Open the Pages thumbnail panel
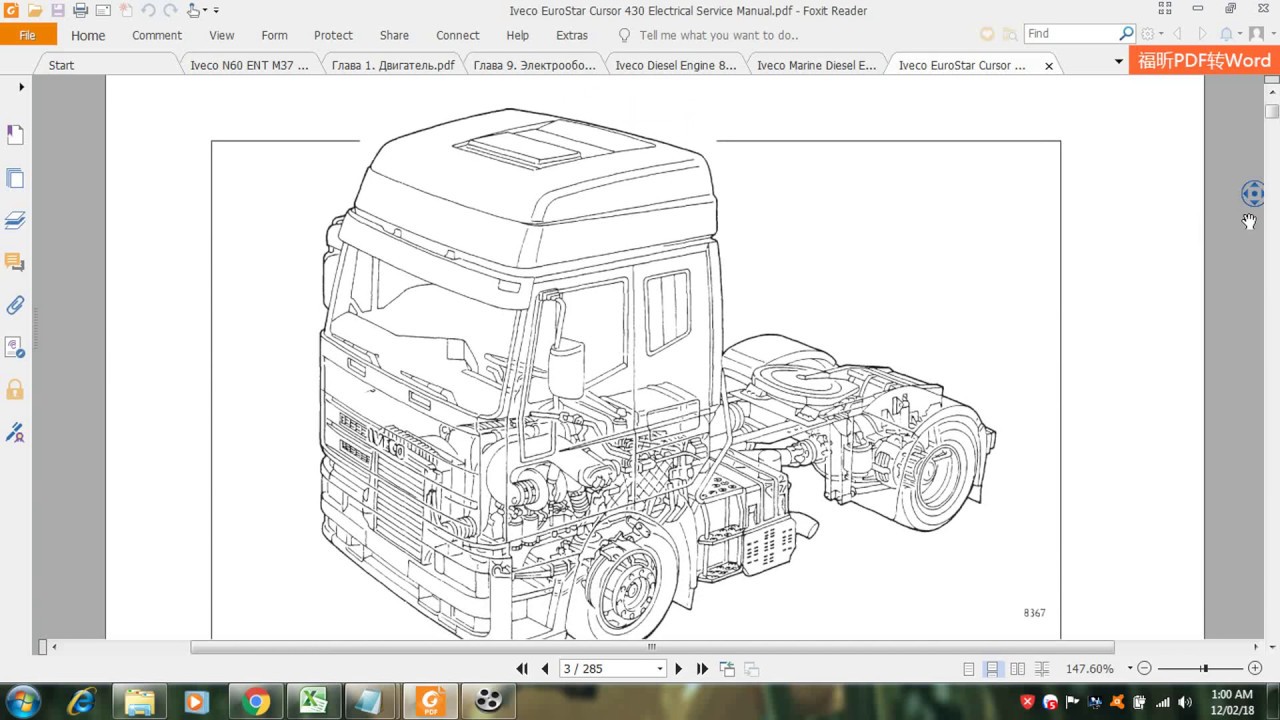The height and width of the screenshot is (720, 1280). [15, 179]
